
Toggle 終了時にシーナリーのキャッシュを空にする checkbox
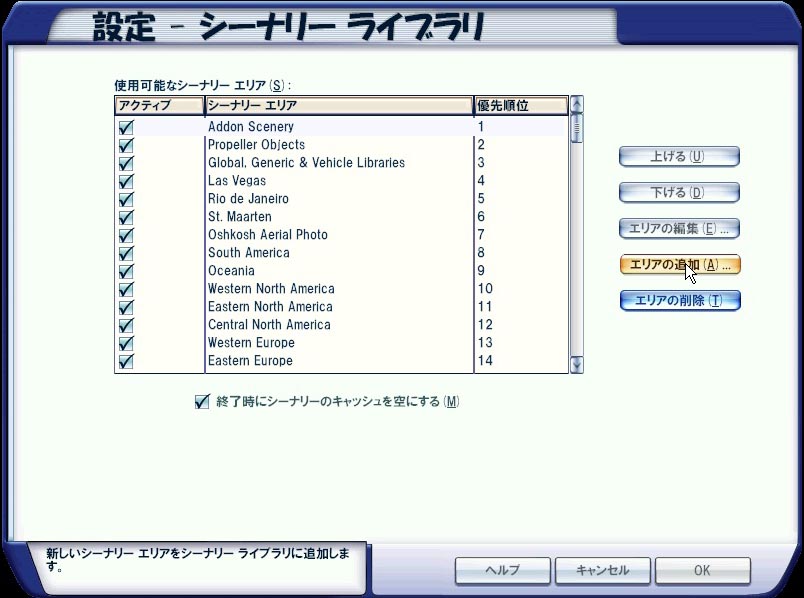(x=202, y=401)
